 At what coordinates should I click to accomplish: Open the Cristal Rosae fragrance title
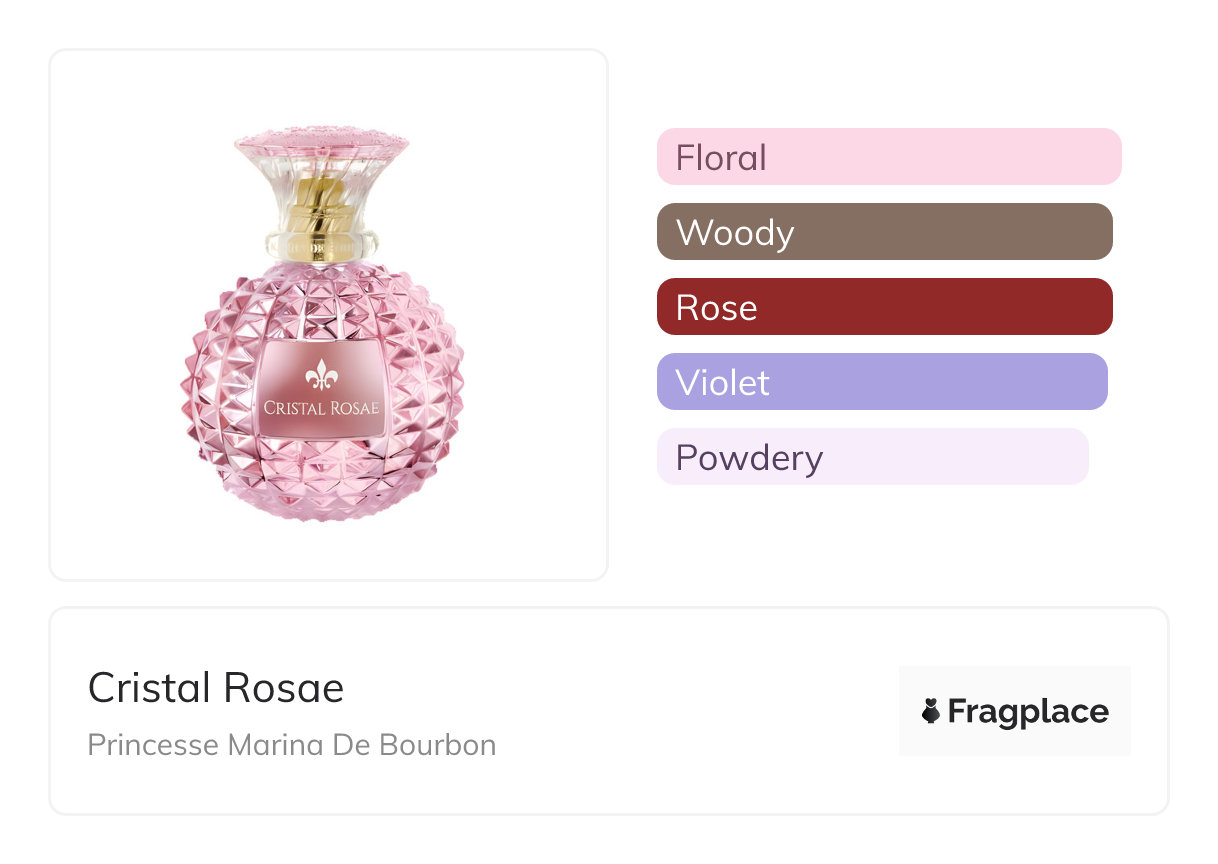tap(216, 688)
